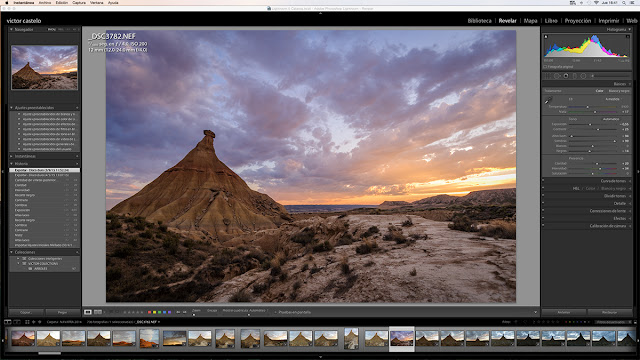Go forward with the filmstrip right arrow

(40, 322)
